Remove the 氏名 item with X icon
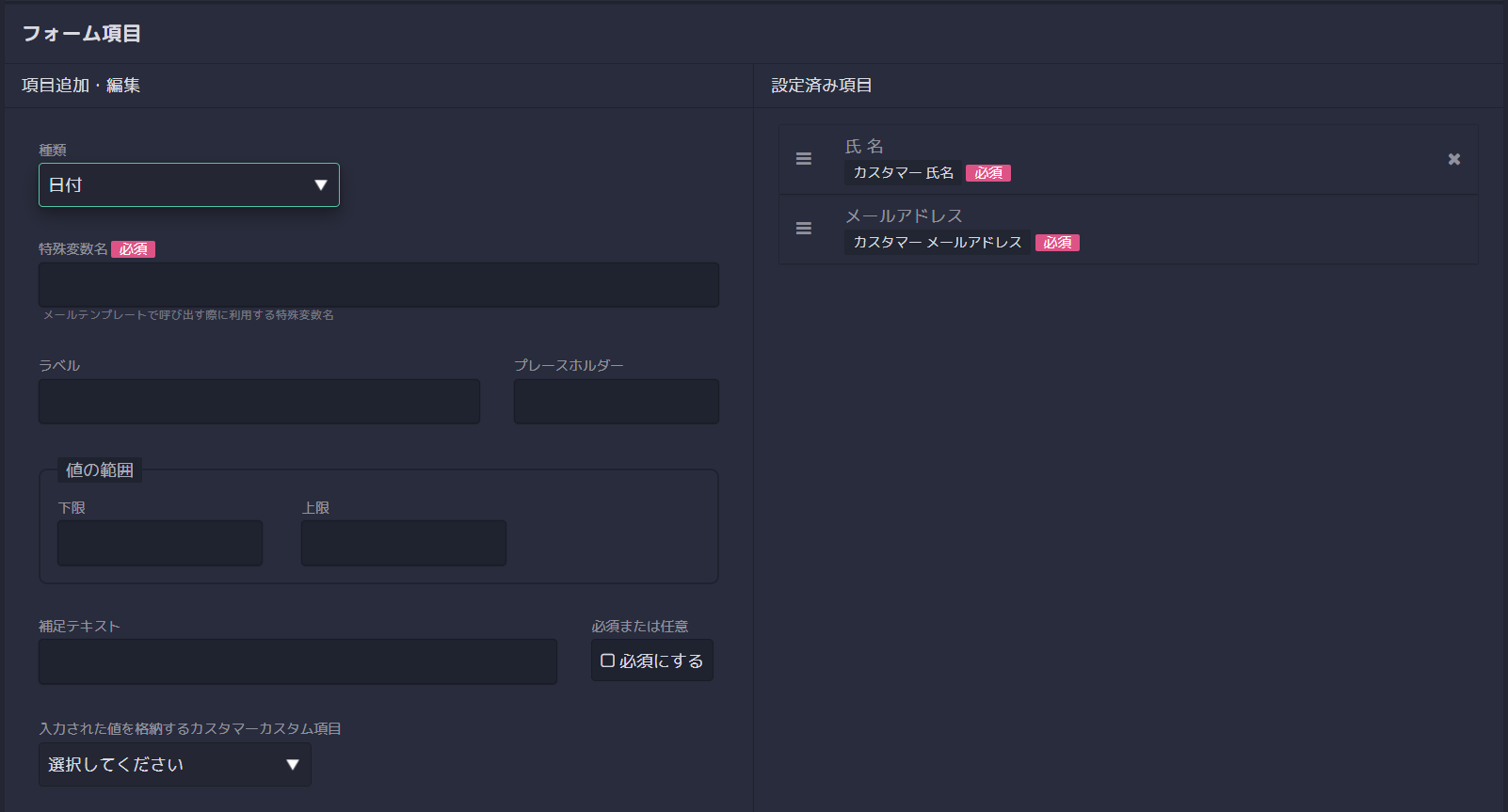The image size is (1508, 812). pos(1453,159)
